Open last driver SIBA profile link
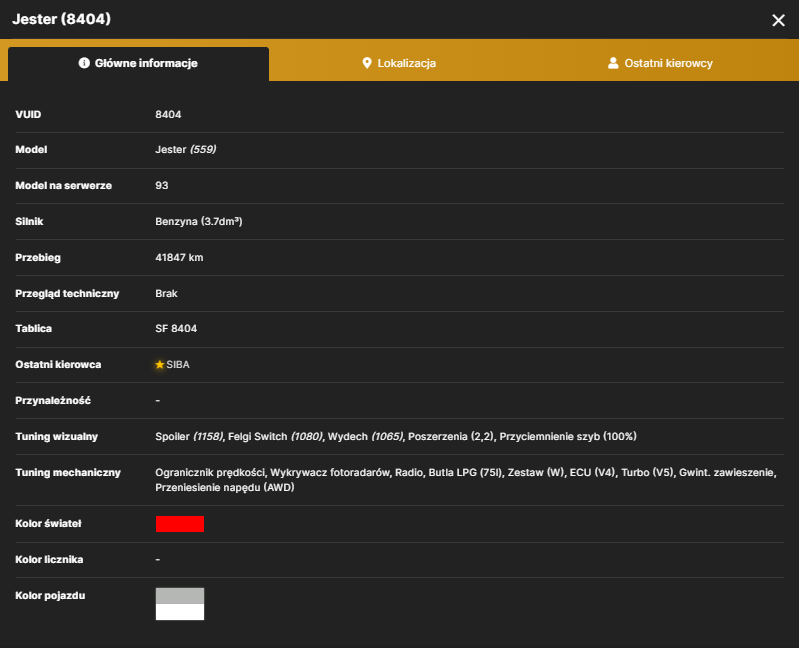The width and height of the screenshot is (799, 648). tap(178, 365)
